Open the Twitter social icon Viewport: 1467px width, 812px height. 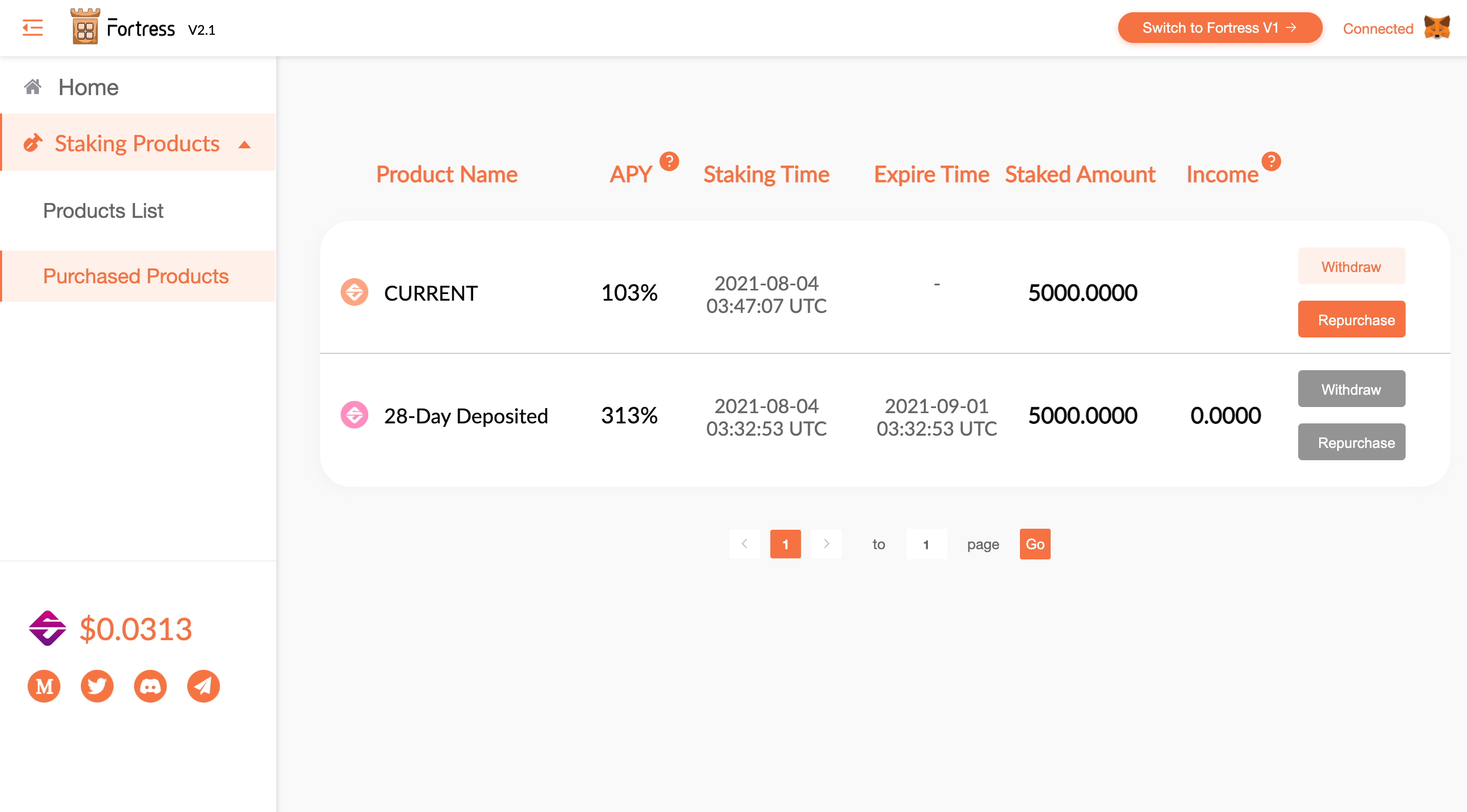click(97, 686)
